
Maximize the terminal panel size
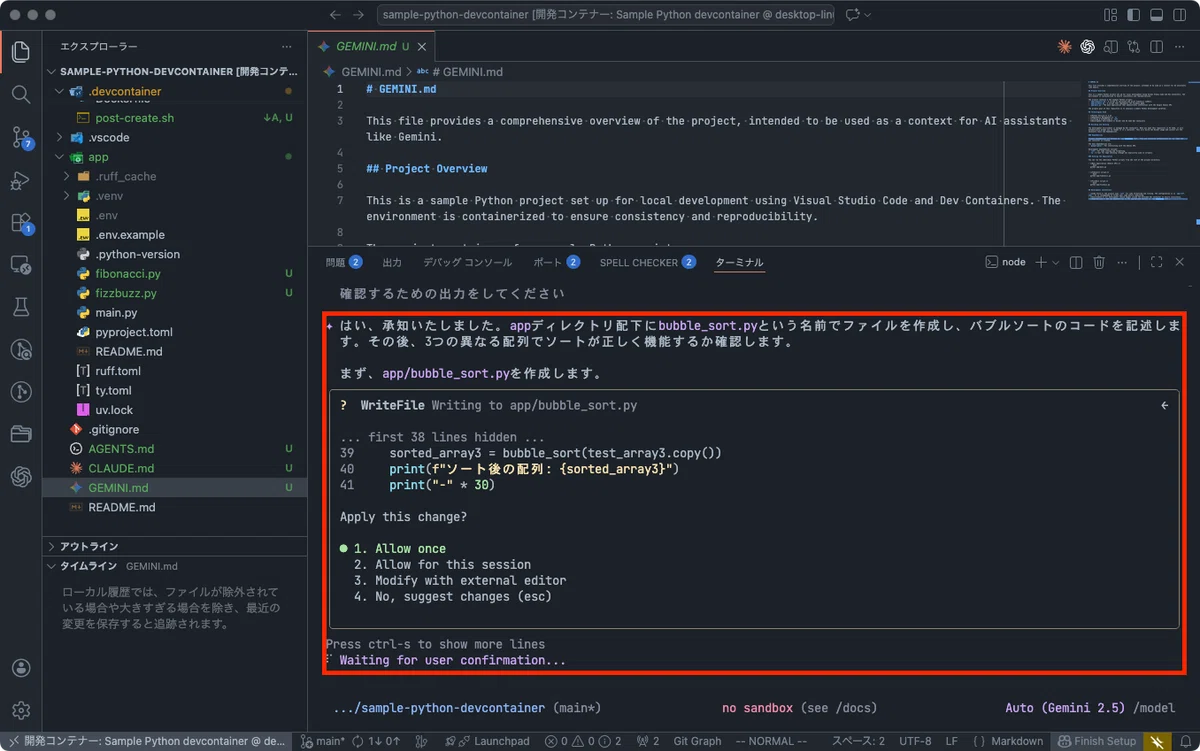[1156, 262]
